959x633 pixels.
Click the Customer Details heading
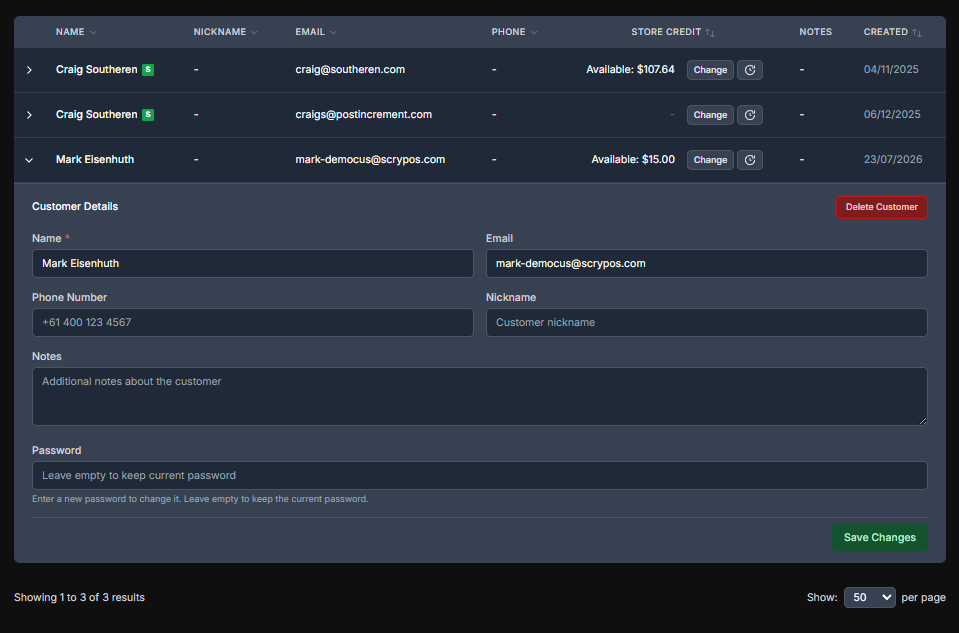click(75, 207)
